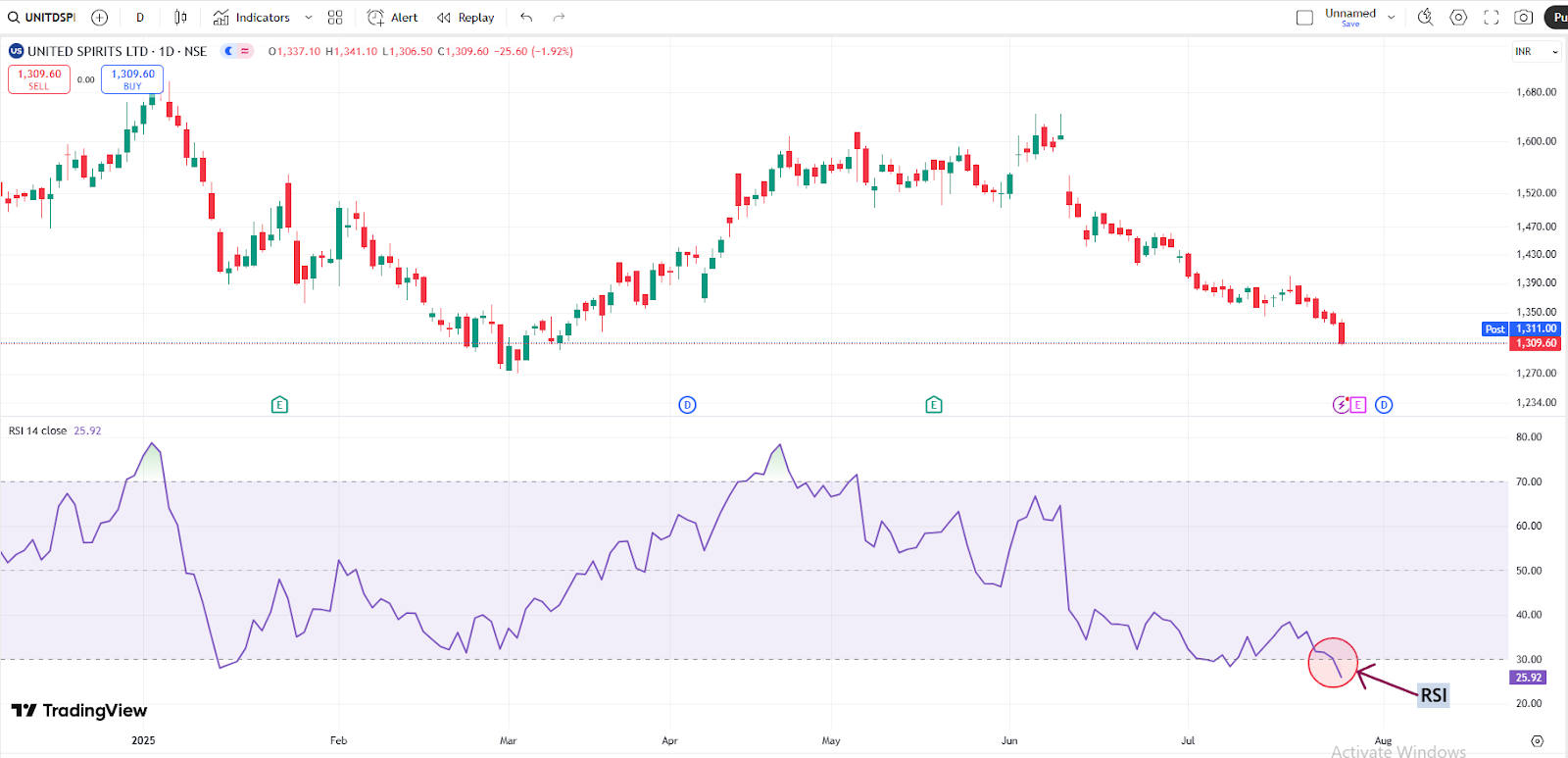The image size is (1568, 758).
Task: Open the UNITDSPI symbol search
Action: tap(41, 18)
